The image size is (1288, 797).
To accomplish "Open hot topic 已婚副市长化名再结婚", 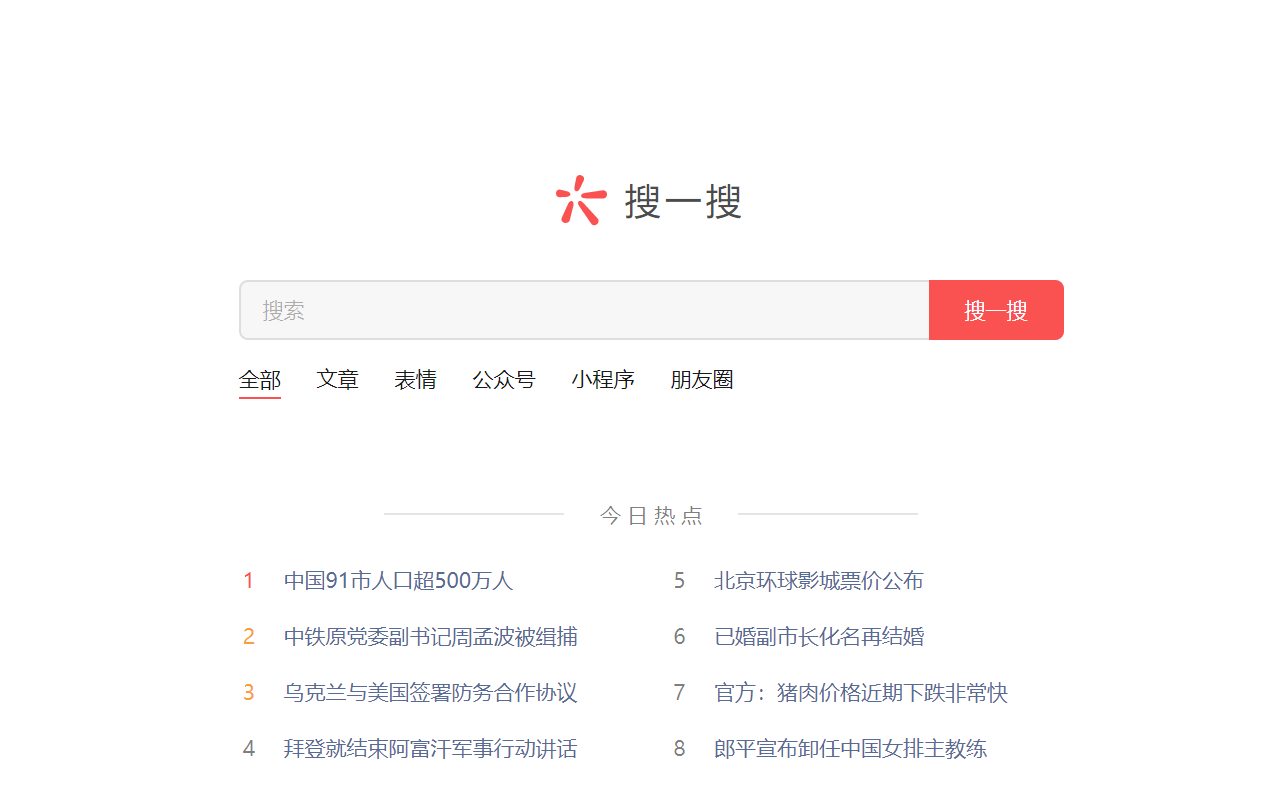I will click(819, 637).
